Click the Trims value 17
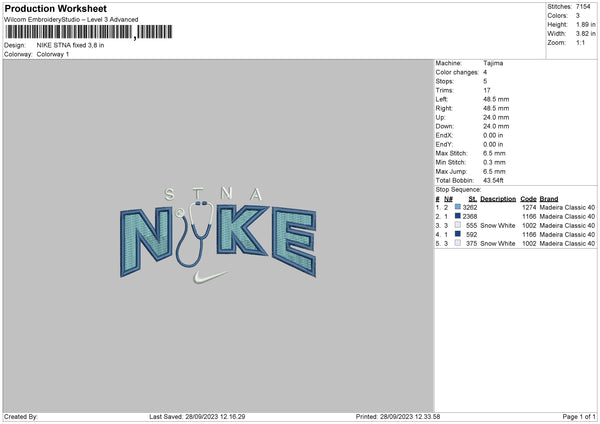 487,90
